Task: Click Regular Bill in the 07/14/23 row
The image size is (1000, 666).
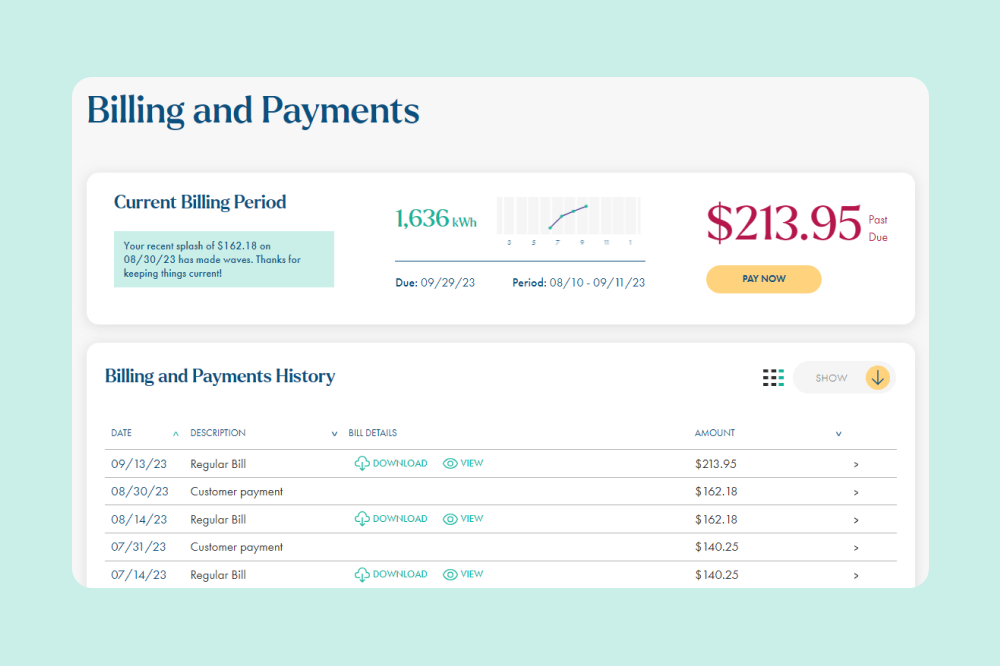Action: pos(218,575)
